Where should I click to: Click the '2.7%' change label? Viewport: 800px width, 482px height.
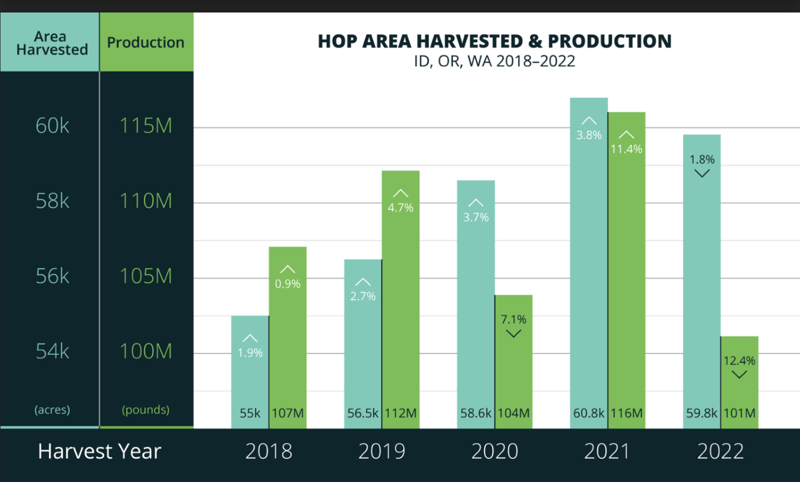(363, 296)
